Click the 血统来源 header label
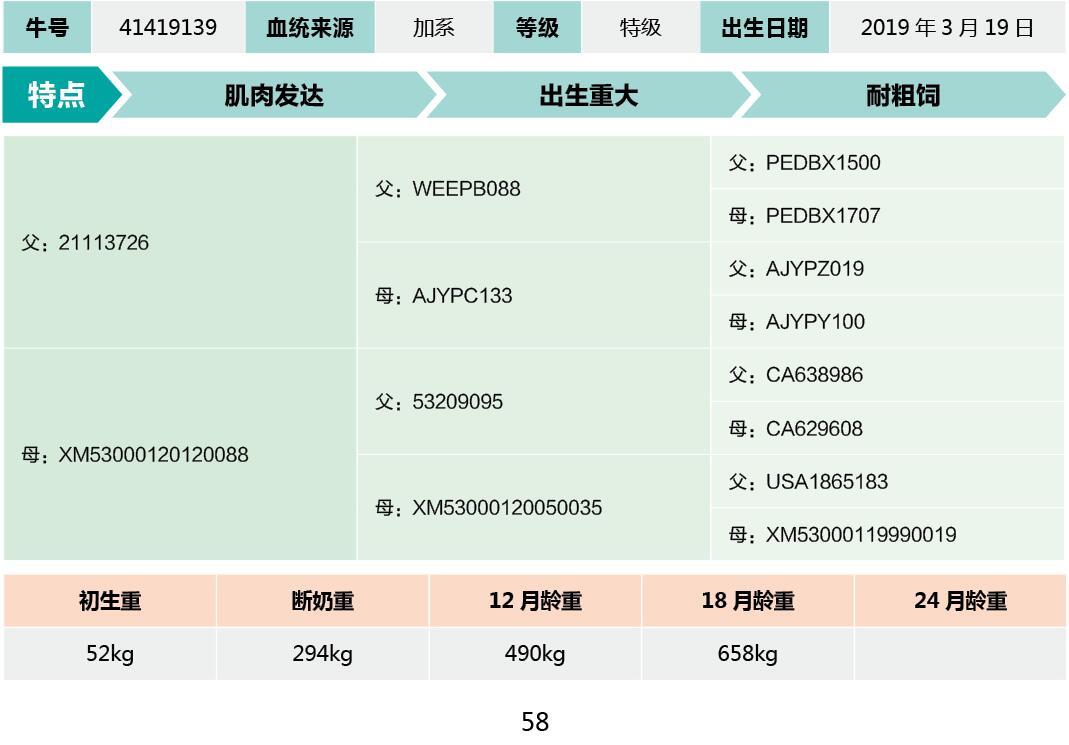Image resolution: width=1069 pixels, height=745 pixels. (310, 28)
